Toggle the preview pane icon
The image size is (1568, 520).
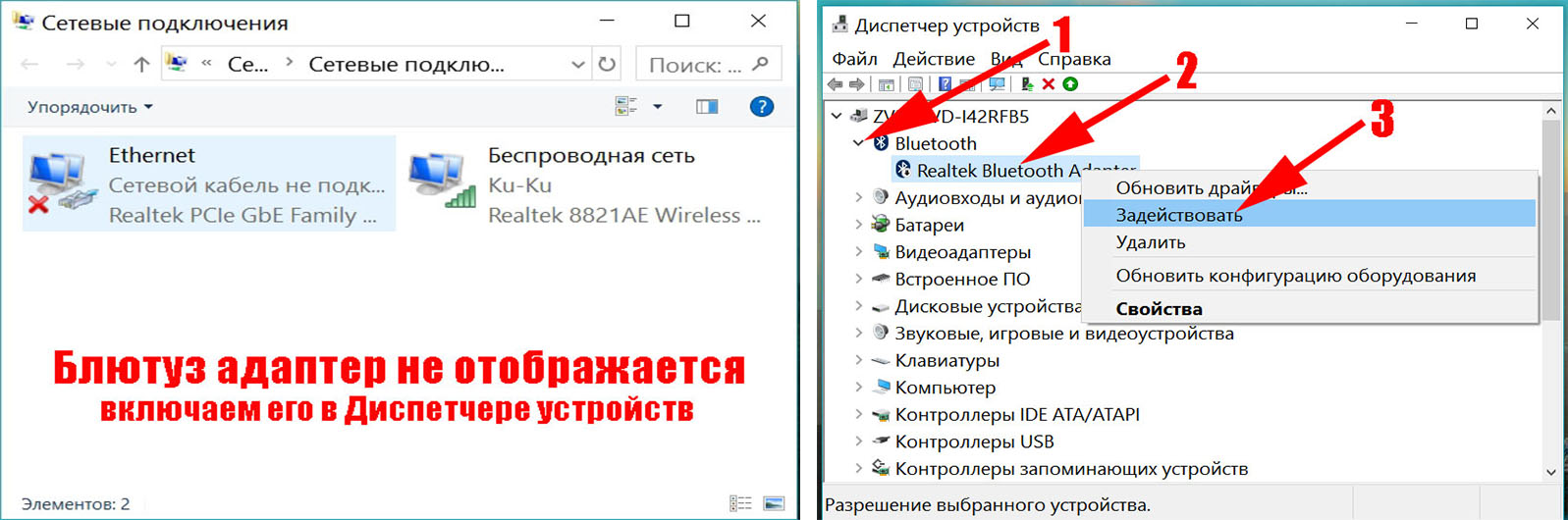(707, 106)
